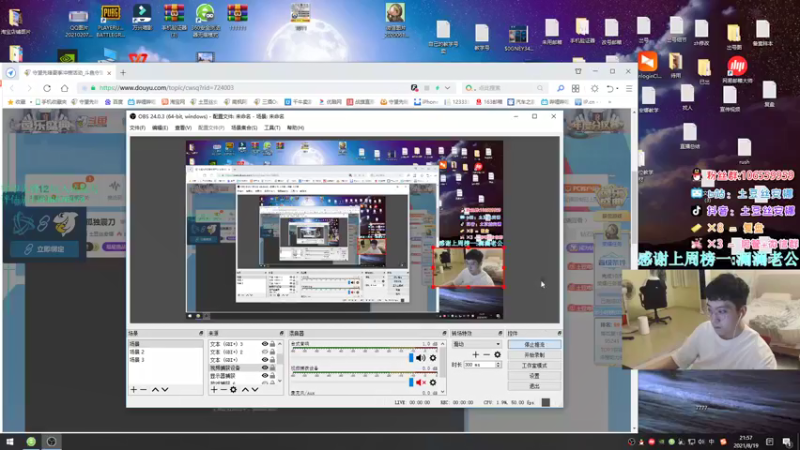This screenshot has width=800, height=450.
Task: Go to the browser home page
Action: tap(64, 88)
